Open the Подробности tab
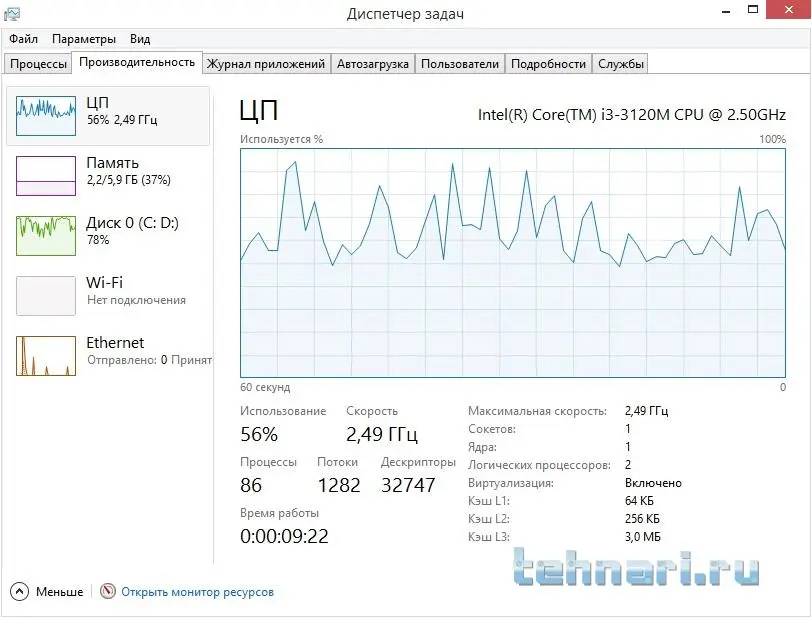812x618 pixels. (x=548, y=64)
